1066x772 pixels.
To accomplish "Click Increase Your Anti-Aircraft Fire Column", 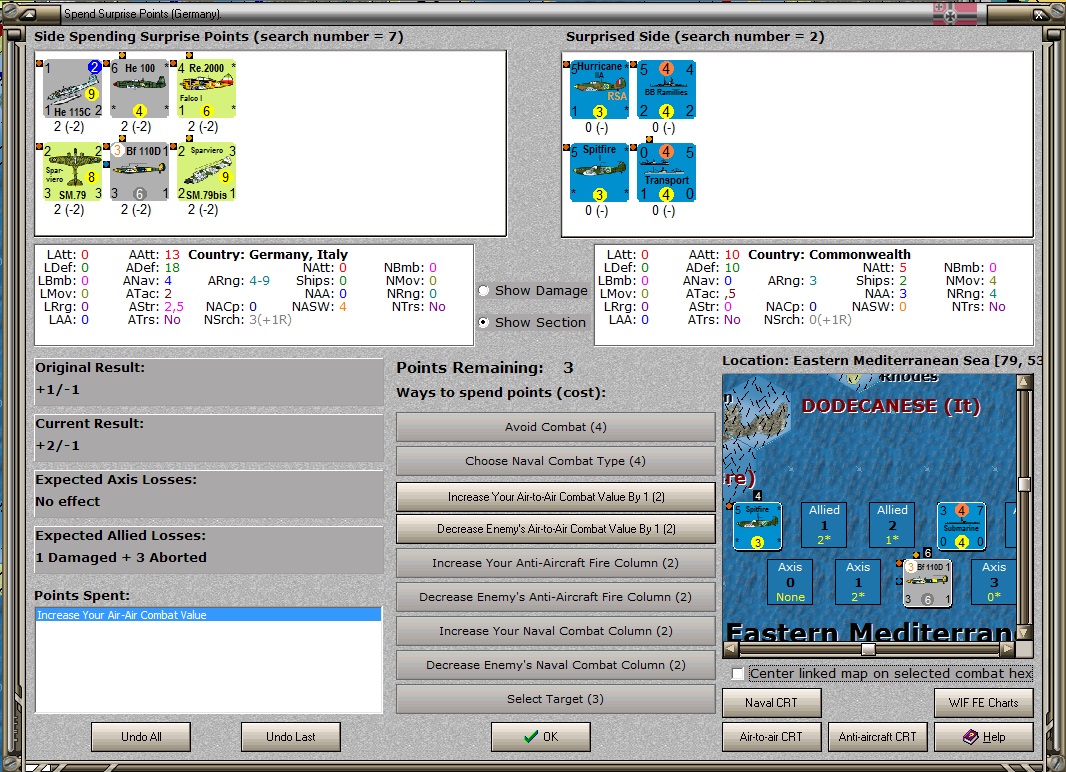I will point(555,563).
